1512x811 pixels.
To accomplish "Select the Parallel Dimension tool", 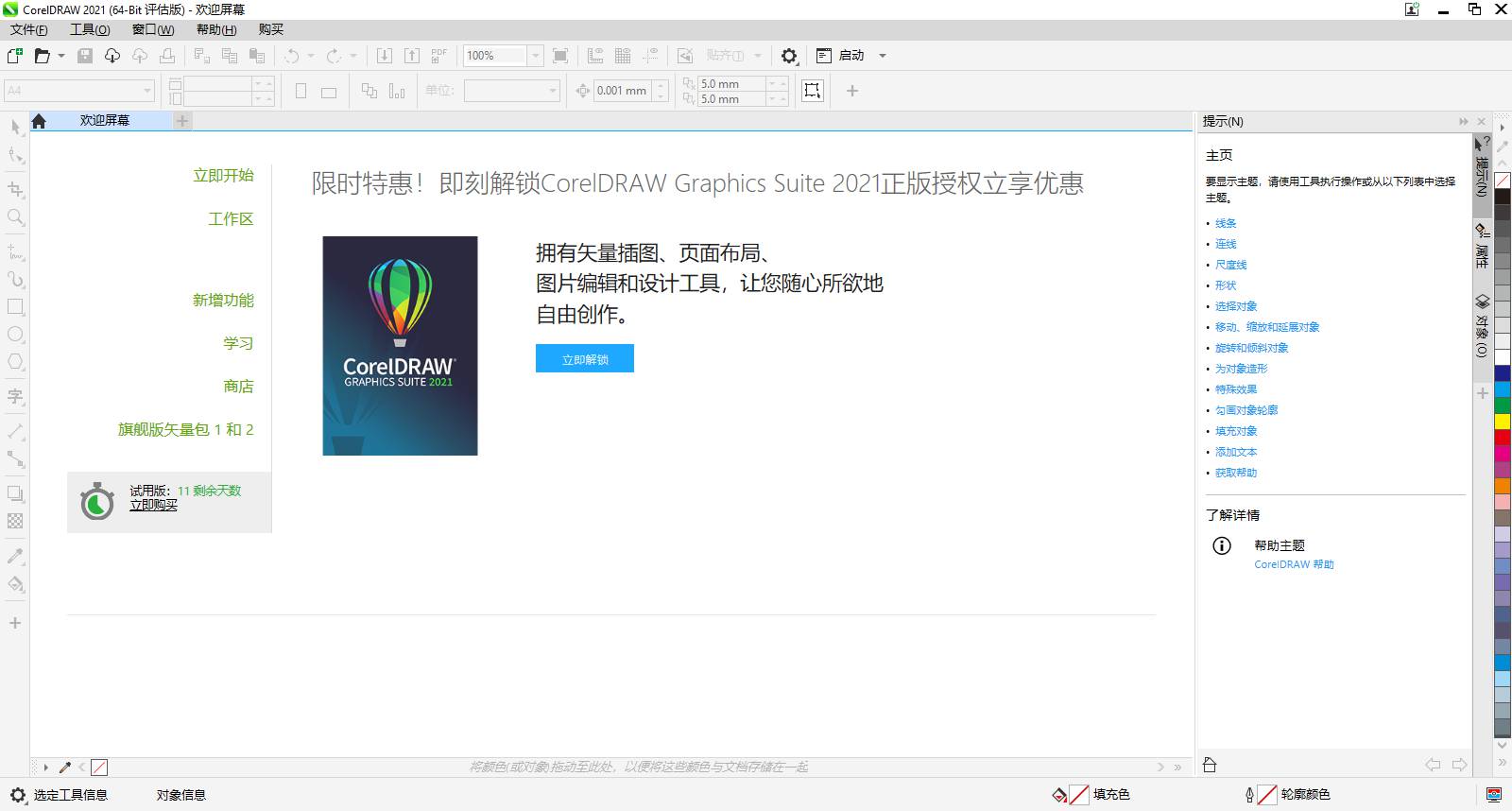I will pos(15,430).
